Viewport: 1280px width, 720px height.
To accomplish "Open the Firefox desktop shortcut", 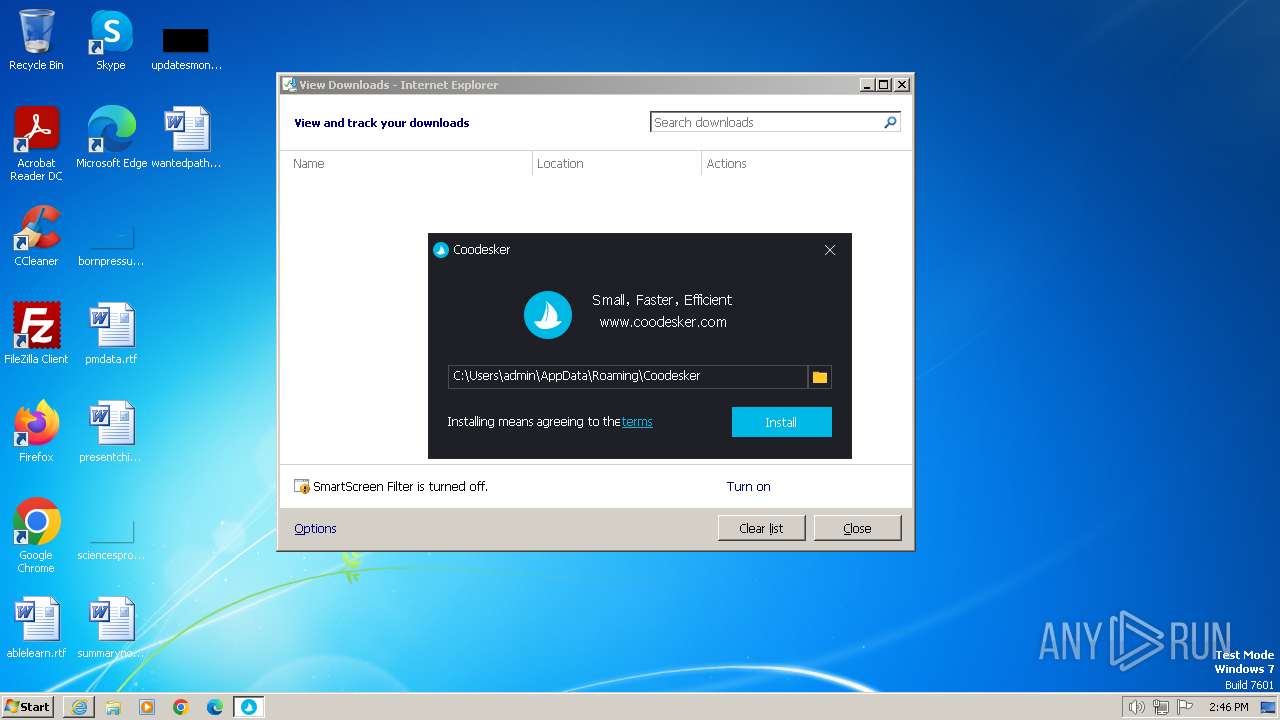I will click(x=36, y=431).
